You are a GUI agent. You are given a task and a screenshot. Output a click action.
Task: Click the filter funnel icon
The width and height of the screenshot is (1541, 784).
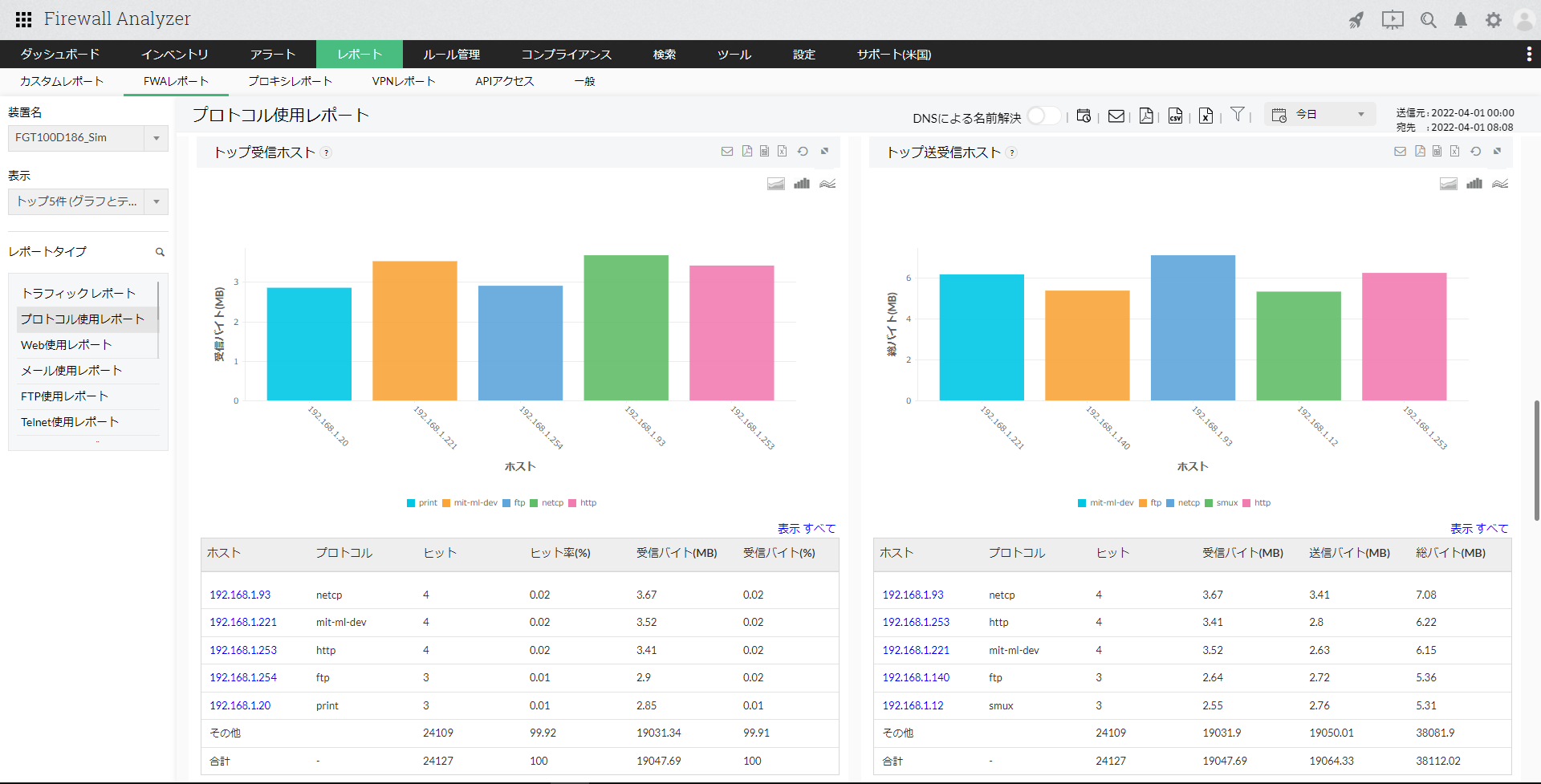[1238, 115]
